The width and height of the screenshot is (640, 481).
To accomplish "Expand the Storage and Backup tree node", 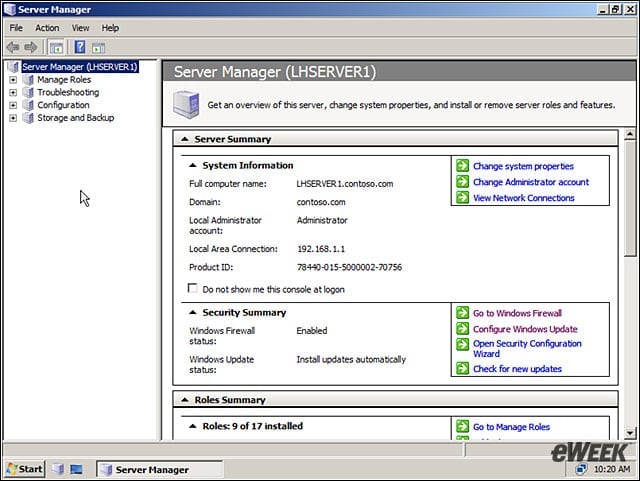I will 13,118.
